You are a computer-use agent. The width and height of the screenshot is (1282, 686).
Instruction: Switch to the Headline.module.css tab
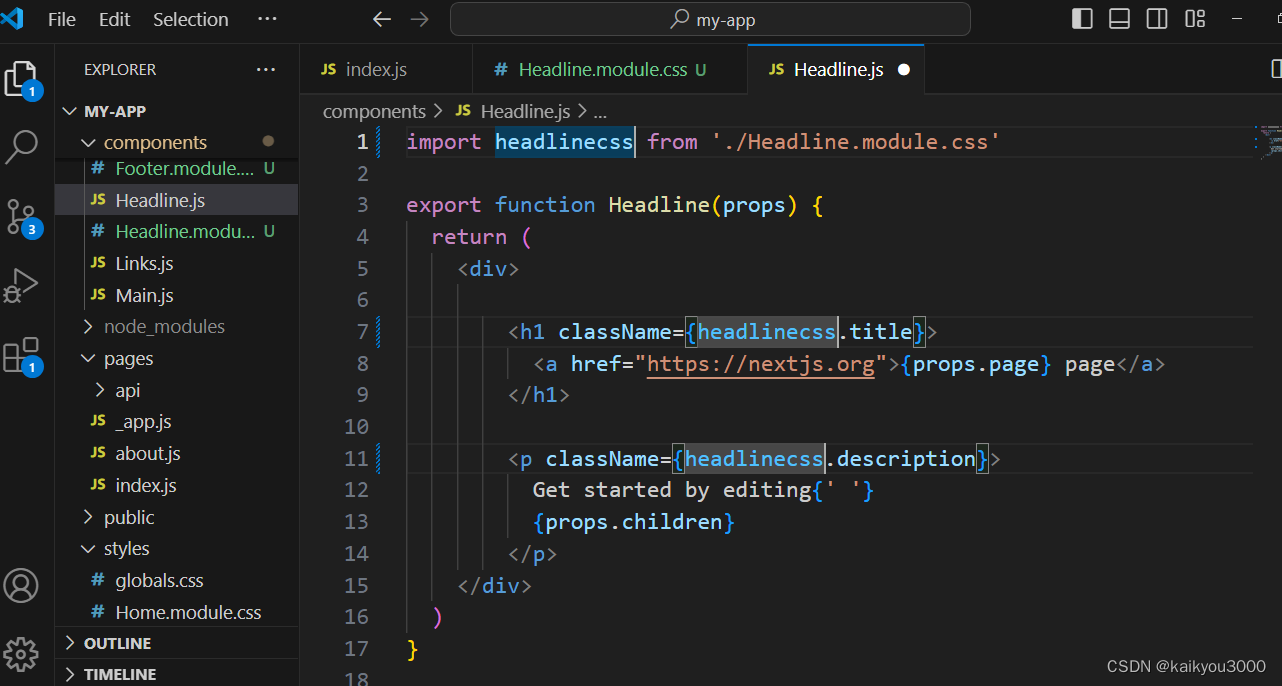(610, 70)
